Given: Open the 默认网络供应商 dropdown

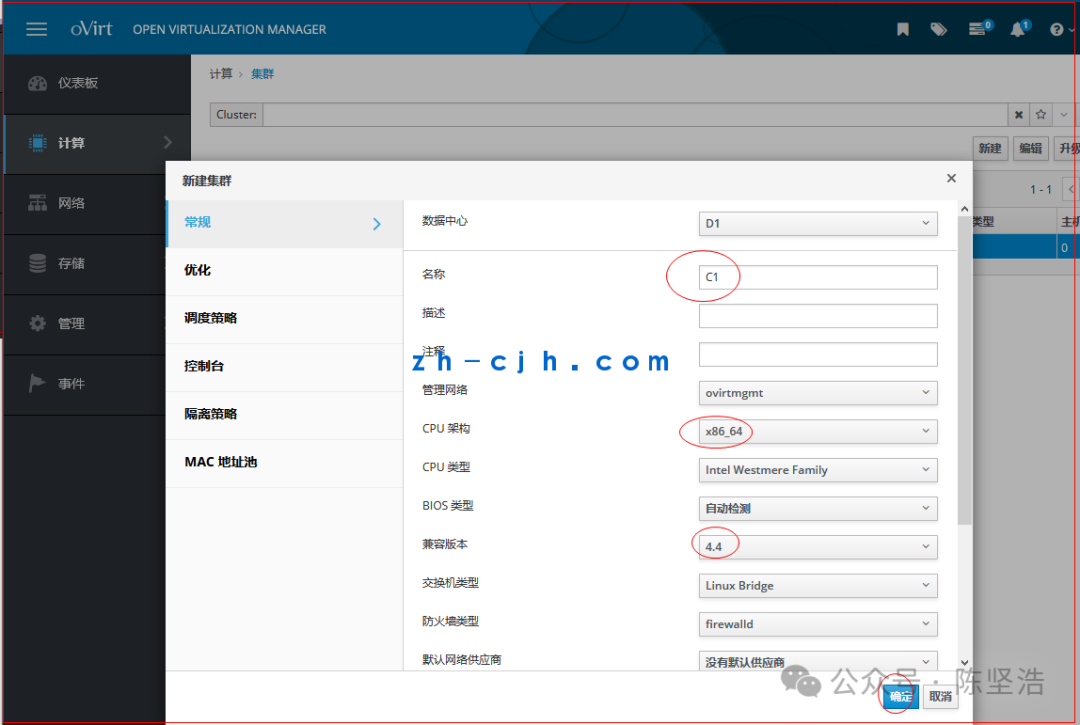Looking at the screenshot, I should click(x=818, y=661).
